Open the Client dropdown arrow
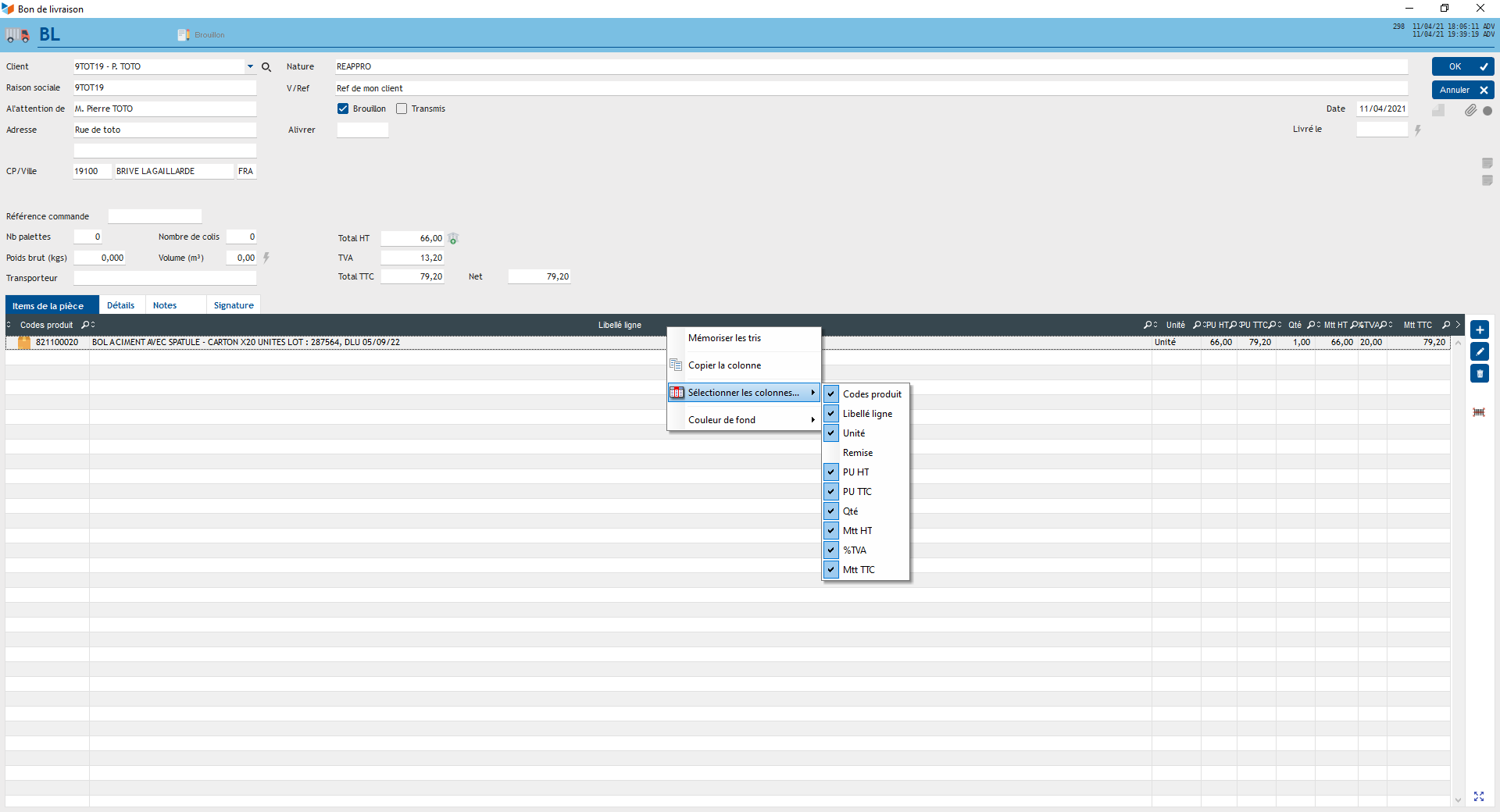 (250, 67)
